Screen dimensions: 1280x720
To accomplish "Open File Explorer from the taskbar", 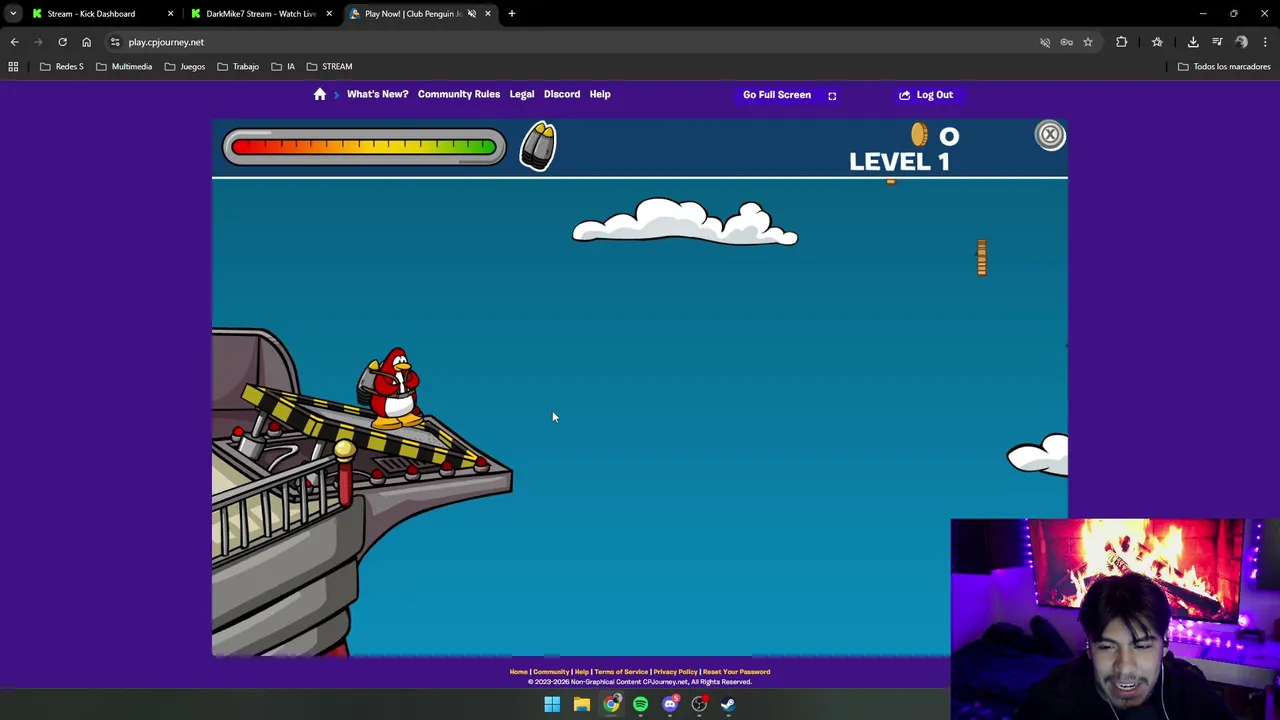I will (x=581, y=704).
